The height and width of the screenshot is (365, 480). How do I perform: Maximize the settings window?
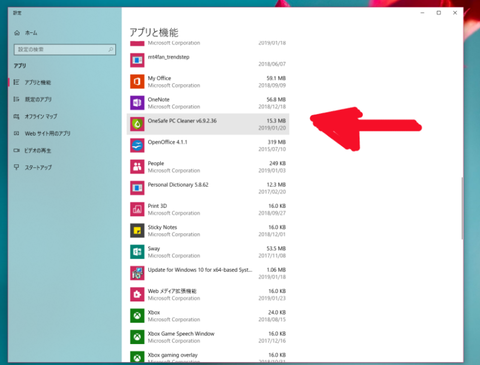[x=439, y=13]
